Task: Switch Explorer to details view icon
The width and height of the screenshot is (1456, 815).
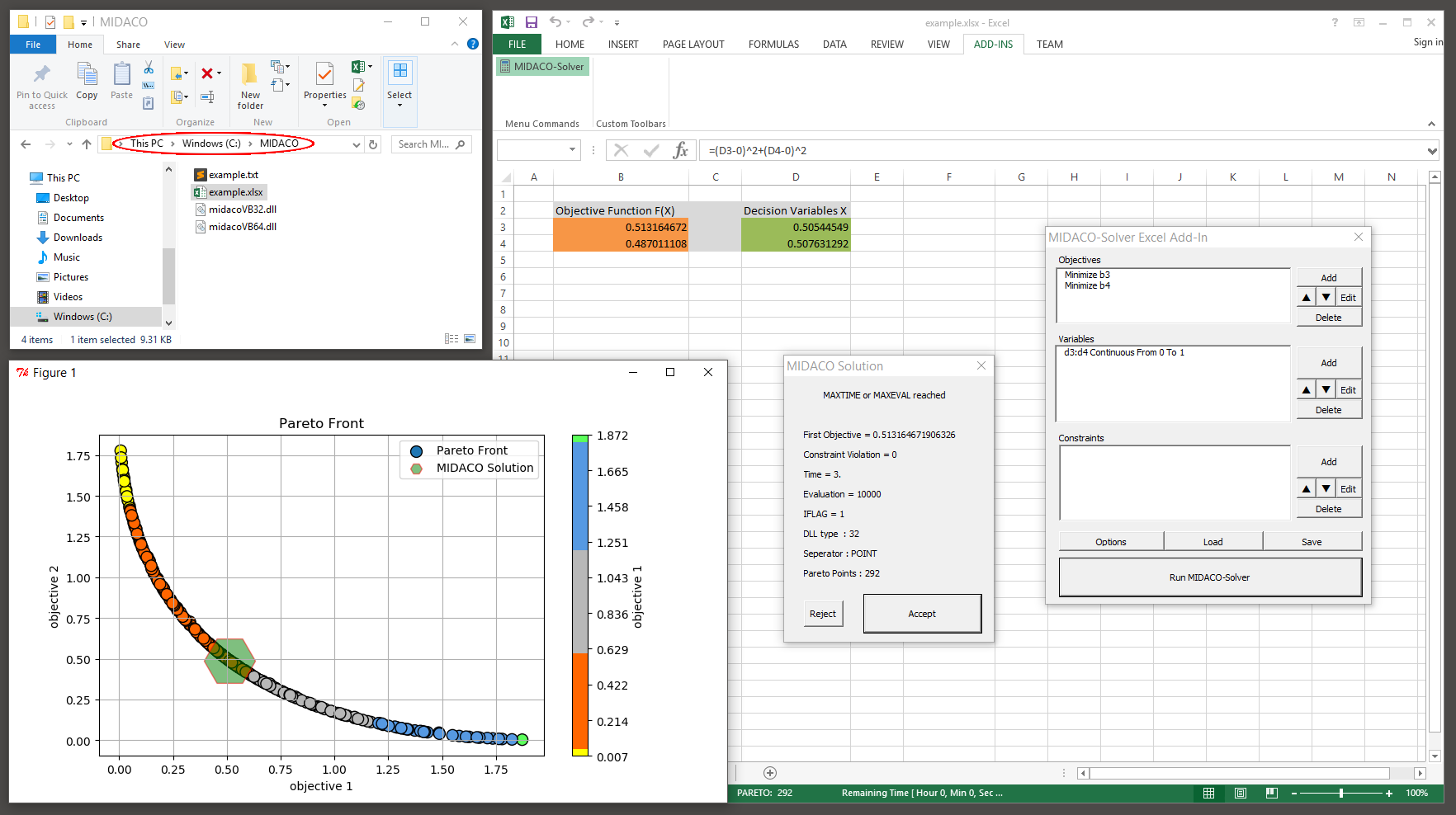Action: [451, 339]
